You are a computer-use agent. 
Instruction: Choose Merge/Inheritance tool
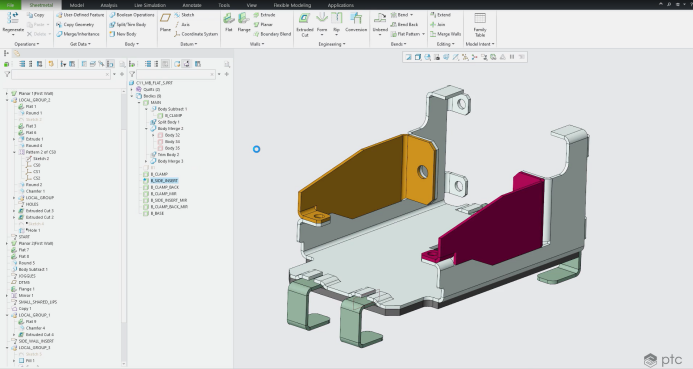pyautogui.click(x=78, y=34)
